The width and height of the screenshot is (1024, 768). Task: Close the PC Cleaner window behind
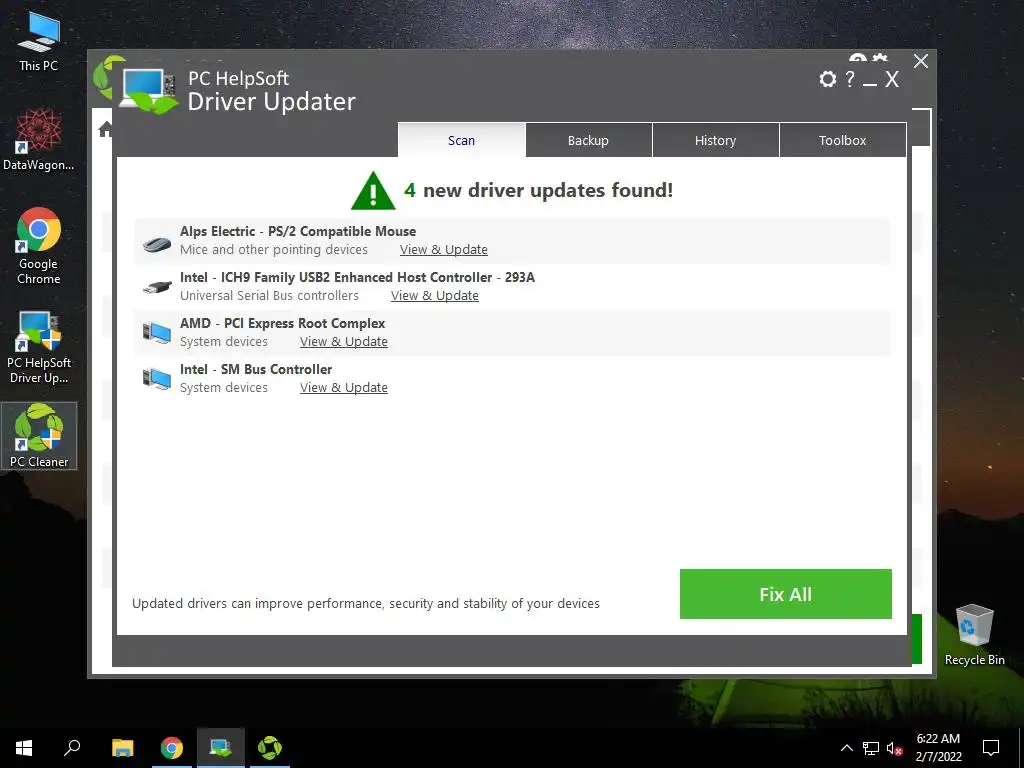pyautogui.click(x=921, y=61)
